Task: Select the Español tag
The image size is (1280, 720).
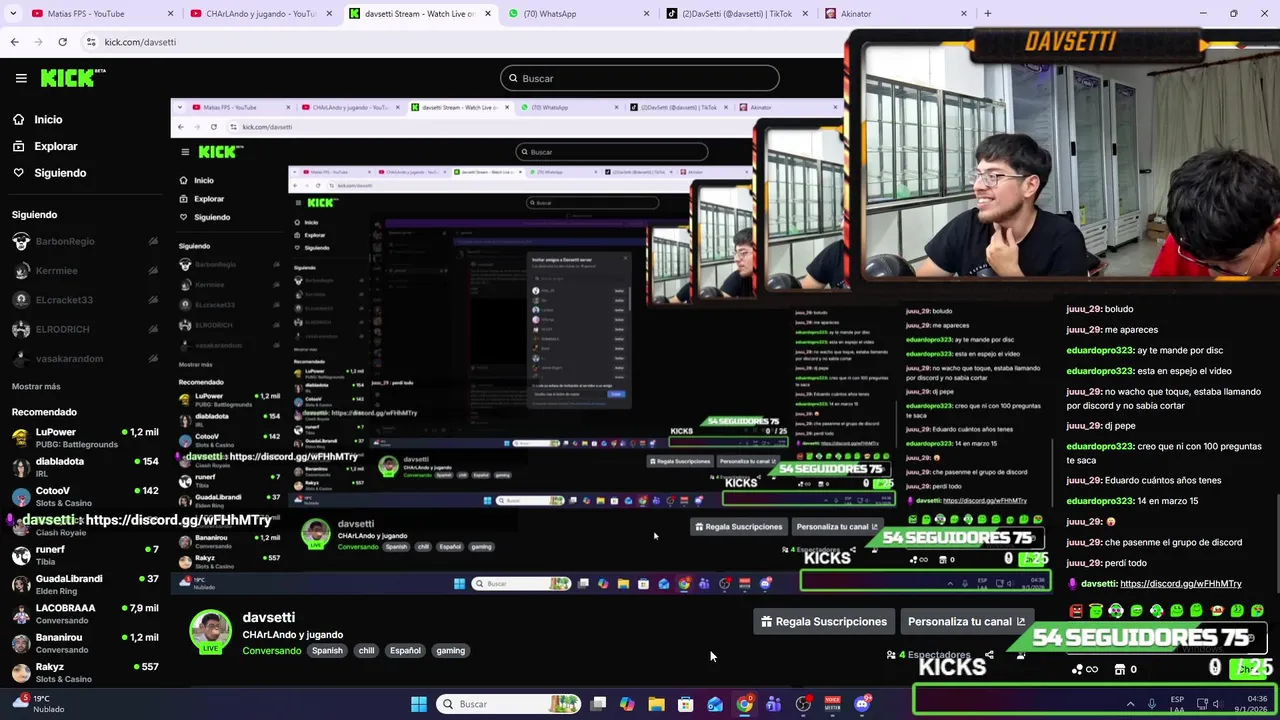Action: pyautogui.click(x=405, y=651)
